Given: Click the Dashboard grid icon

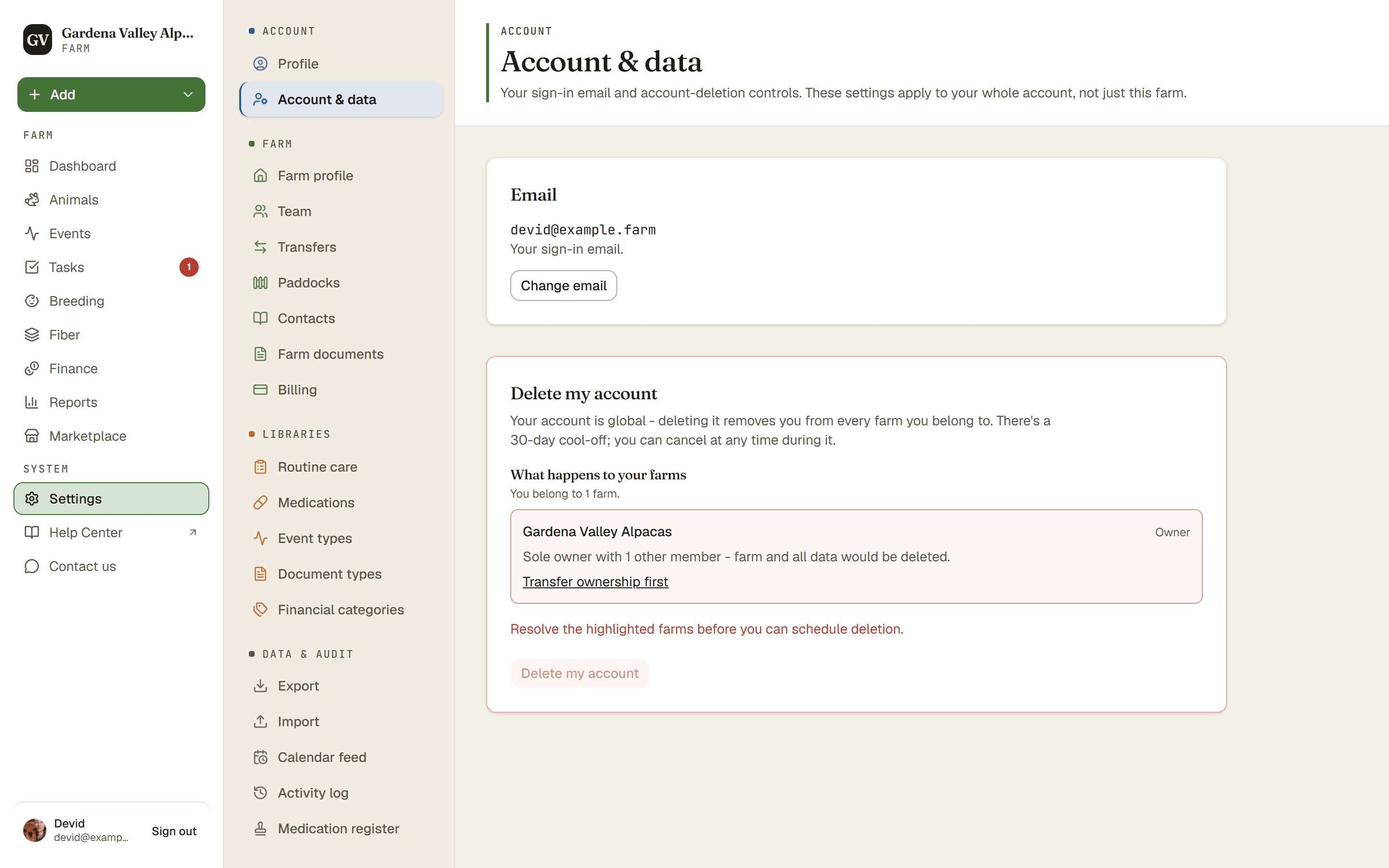Looking at the screenshot, I should click(x=31, y=166).
